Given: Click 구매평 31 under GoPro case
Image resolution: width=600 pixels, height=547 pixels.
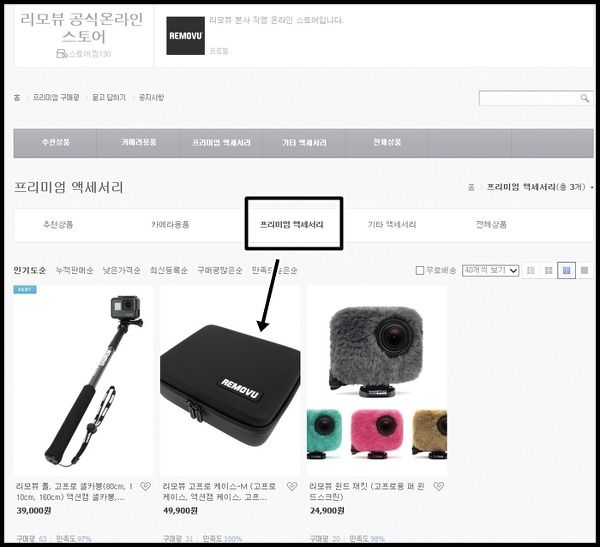Looking at the screenshot, I should pos(178,539).
